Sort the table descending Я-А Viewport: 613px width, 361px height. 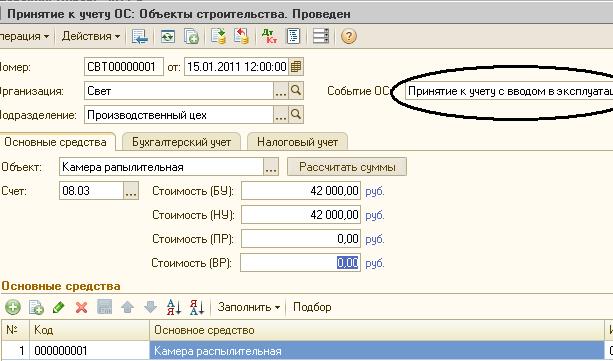pyautogui.click(x=197, y=307)
